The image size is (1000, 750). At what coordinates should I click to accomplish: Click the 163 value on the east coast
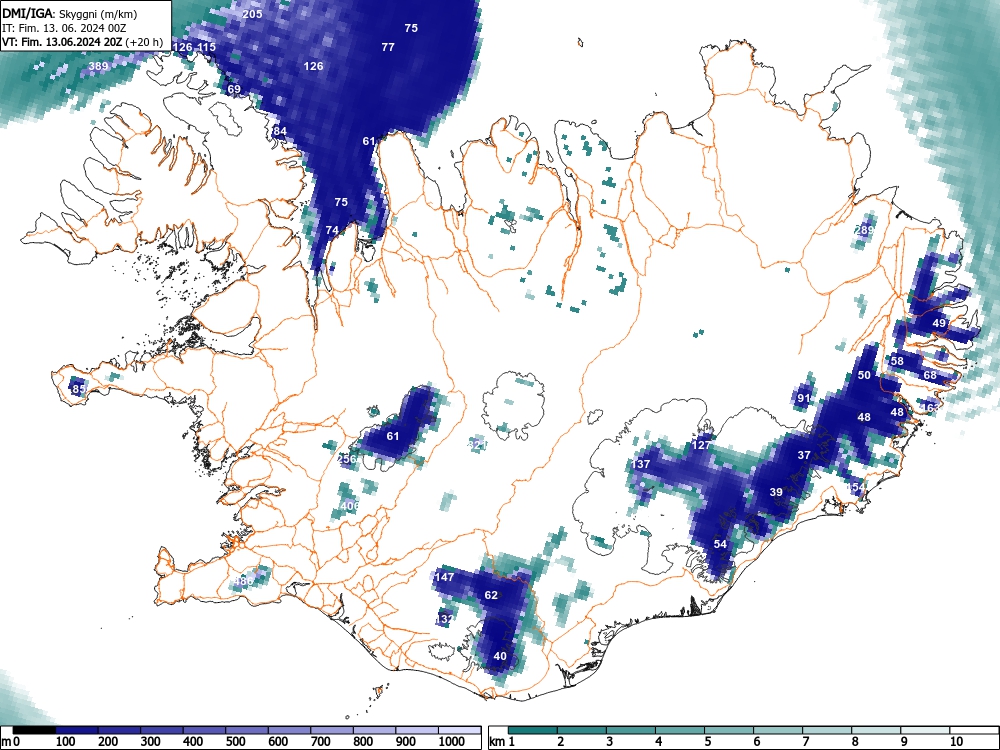pos(930,407)
